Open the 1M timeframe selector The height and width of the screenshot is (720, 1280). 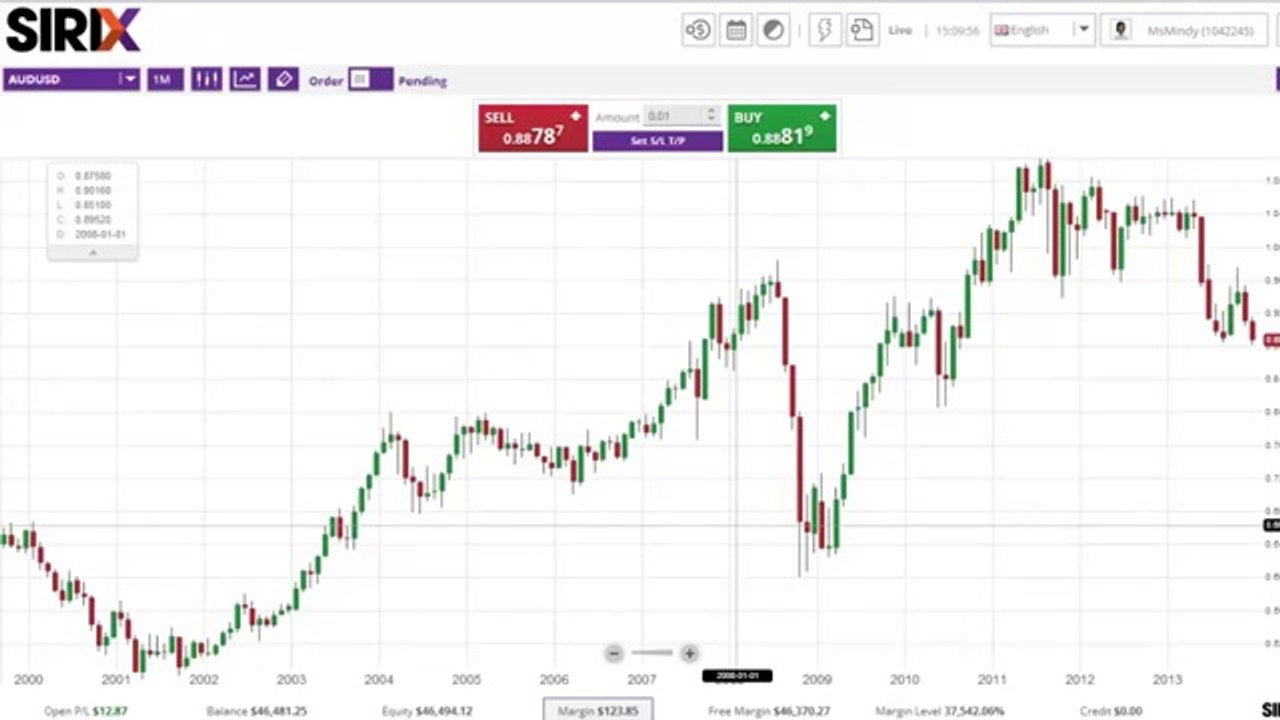point(165,80)
